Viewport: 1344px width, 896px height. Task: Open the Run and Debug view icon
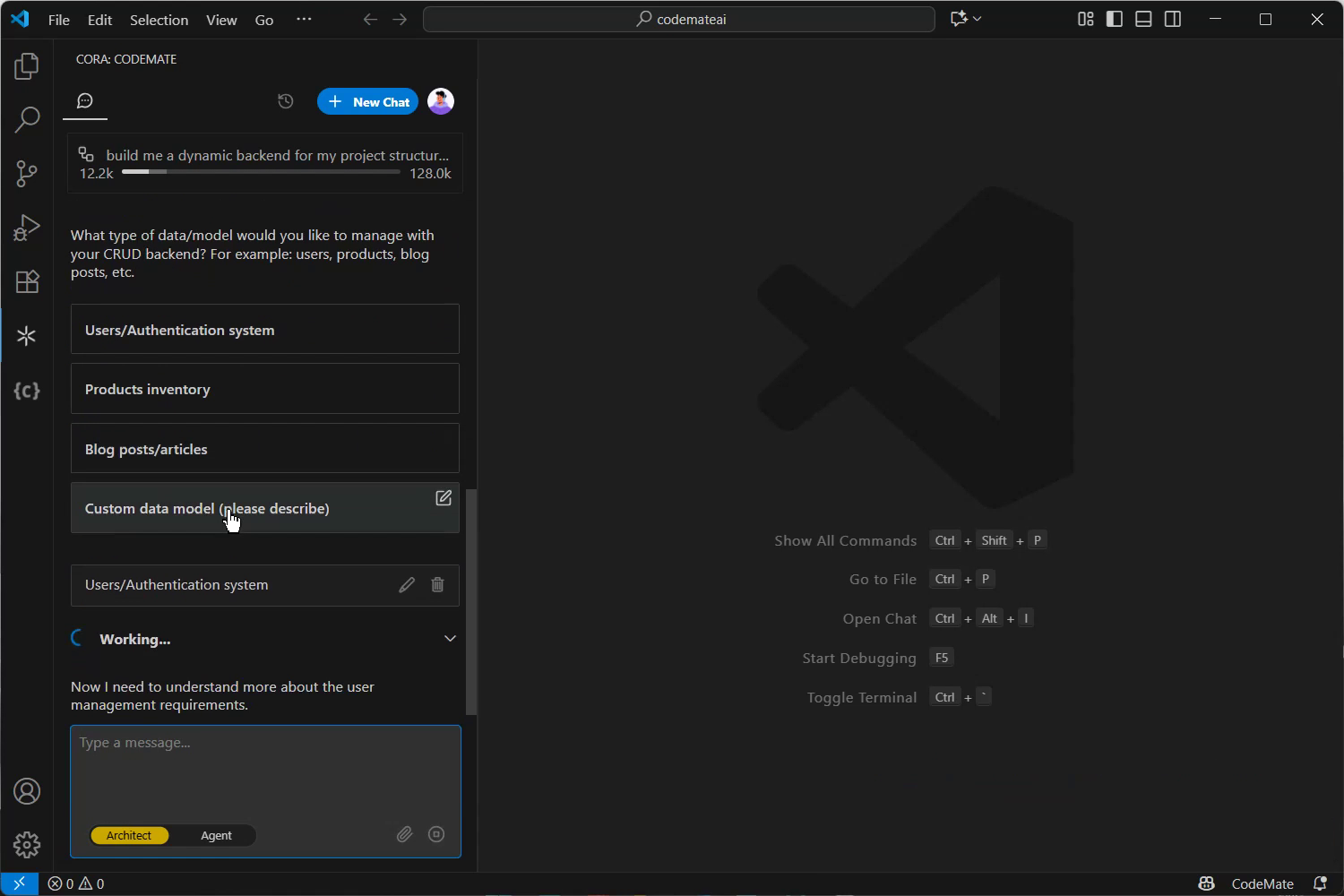coord(27,228)
